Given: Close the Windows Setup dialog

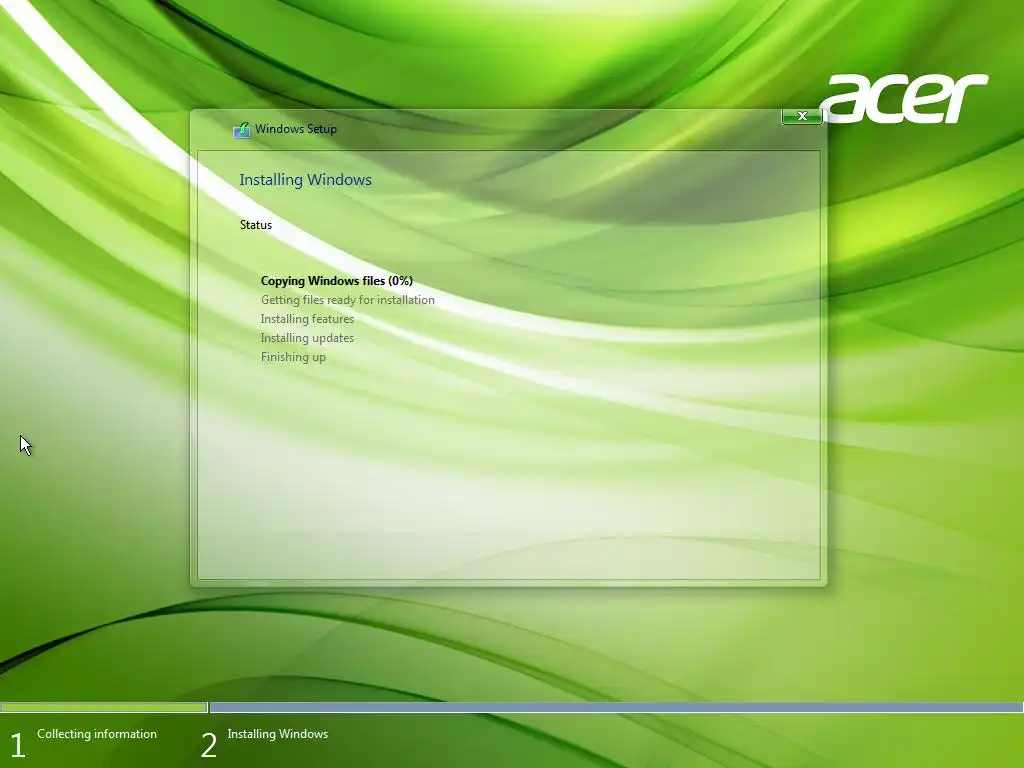Looking at the screenshot, I should tap(802, 116).
